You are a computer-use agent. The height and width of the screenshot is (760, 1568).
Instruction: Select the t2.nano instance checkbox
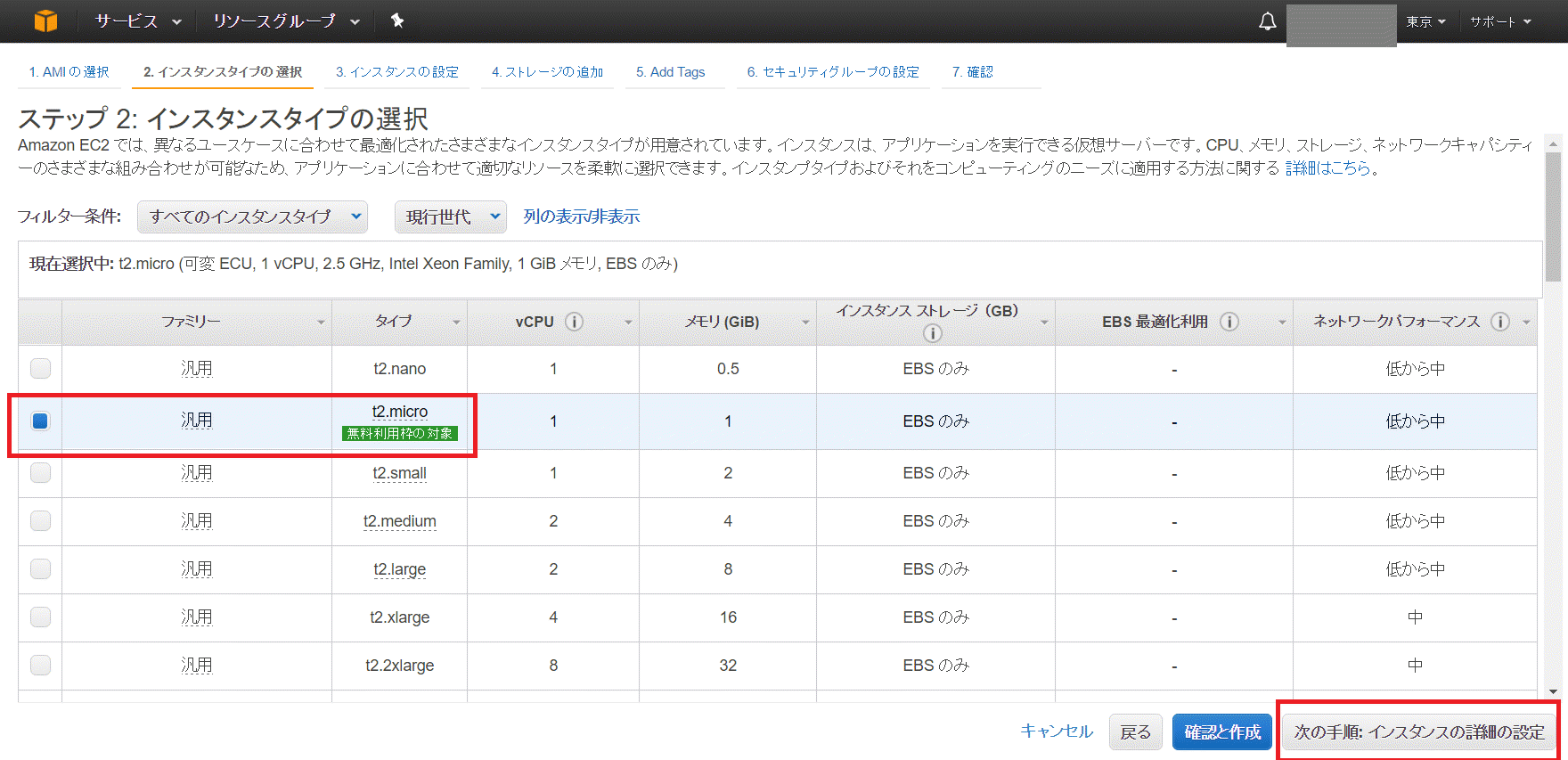[40, 368]
